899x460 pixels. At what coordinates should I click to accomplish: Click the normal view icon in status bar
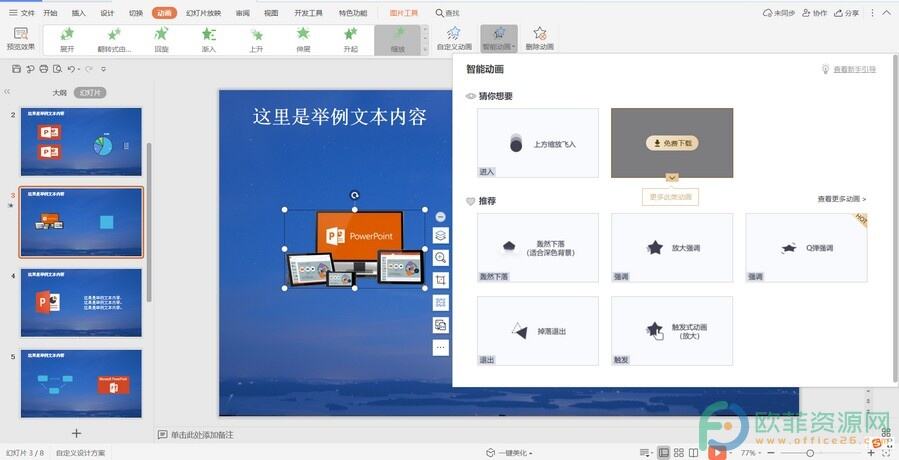point(663,453)
